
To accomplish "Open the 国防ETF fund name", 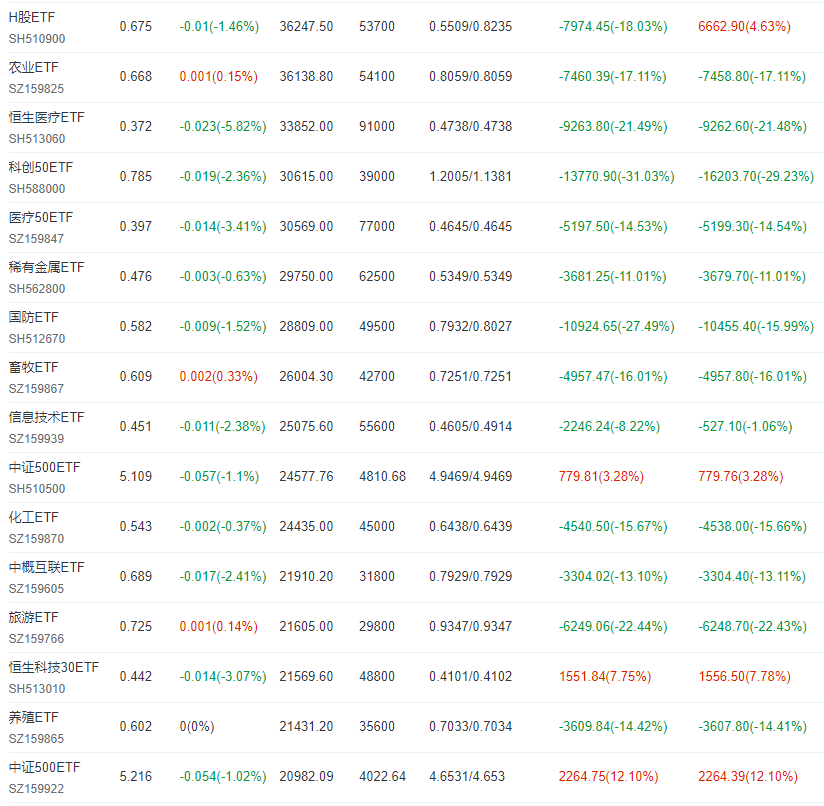I will (x=34, y=317).
